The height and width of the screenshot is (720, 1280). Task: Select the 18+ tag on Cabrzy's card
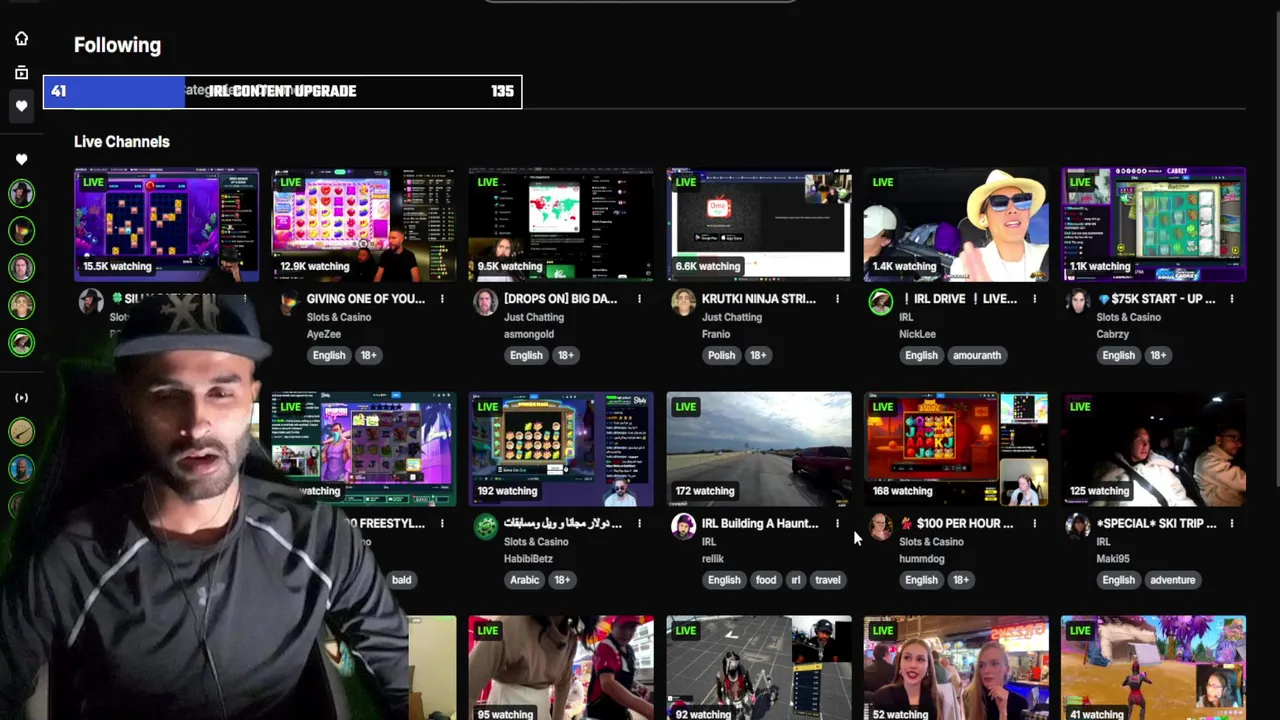click(x=1157, y=355)
